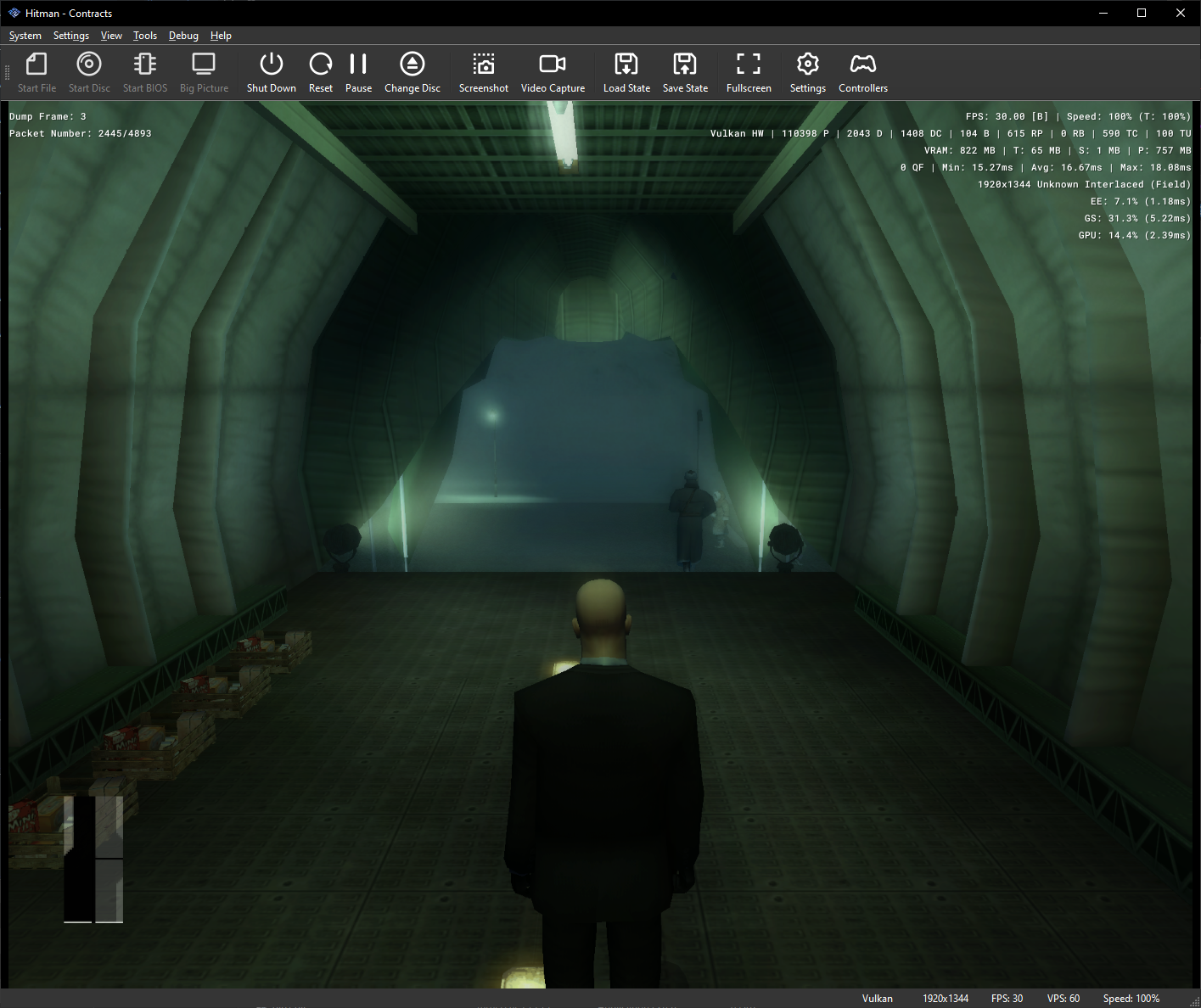Click the PCSX2 logo in the title bar
Screen dimensions: 1201x1008
14,13
